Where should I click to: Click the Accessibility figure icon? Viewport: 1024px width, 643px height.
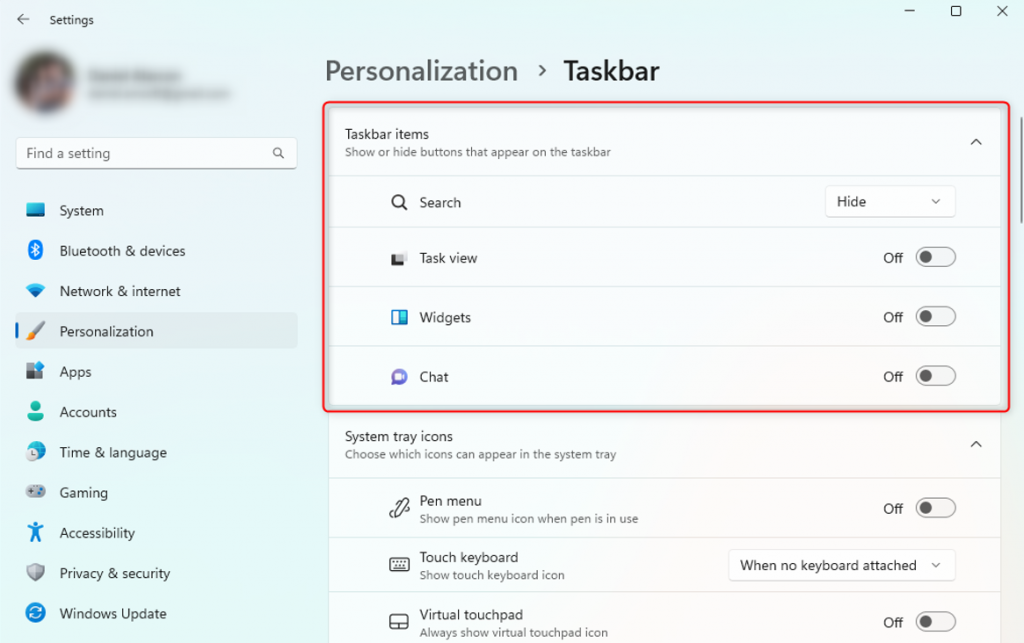35,532
